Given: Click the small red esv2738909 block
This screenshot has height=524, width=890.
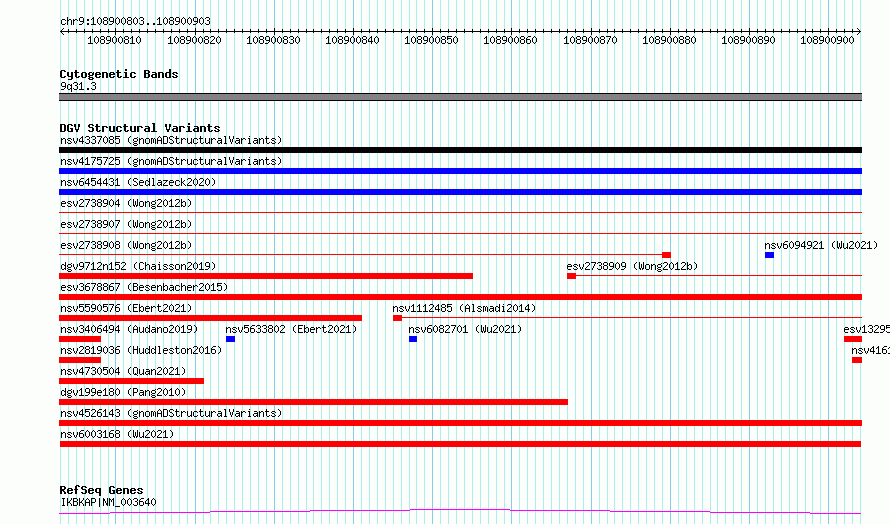Looking at the screenshot, I should (x=571, y=276).
